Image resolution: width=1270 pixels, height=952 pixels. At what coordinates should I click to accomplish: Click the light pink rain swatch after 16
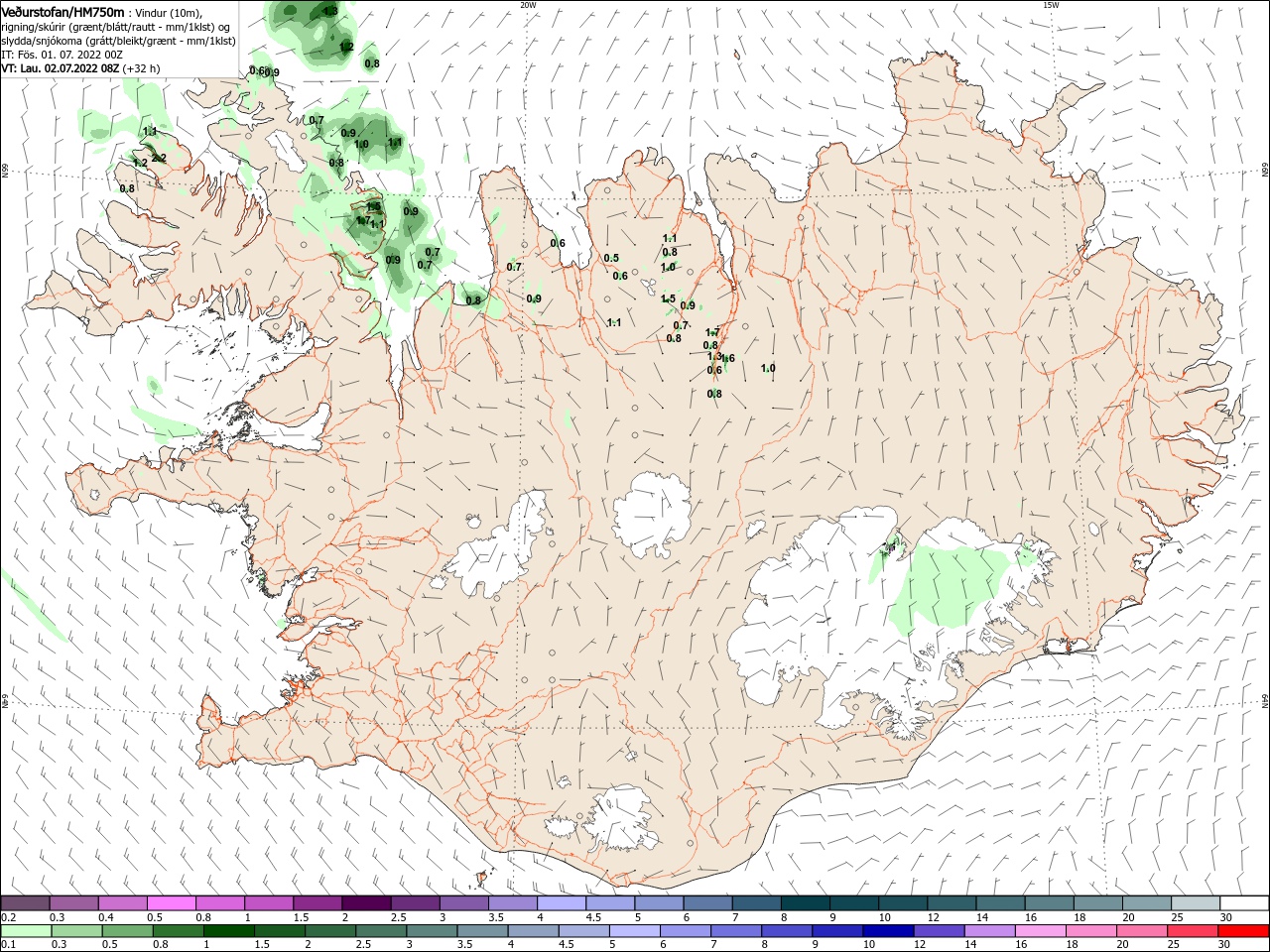1040,931
